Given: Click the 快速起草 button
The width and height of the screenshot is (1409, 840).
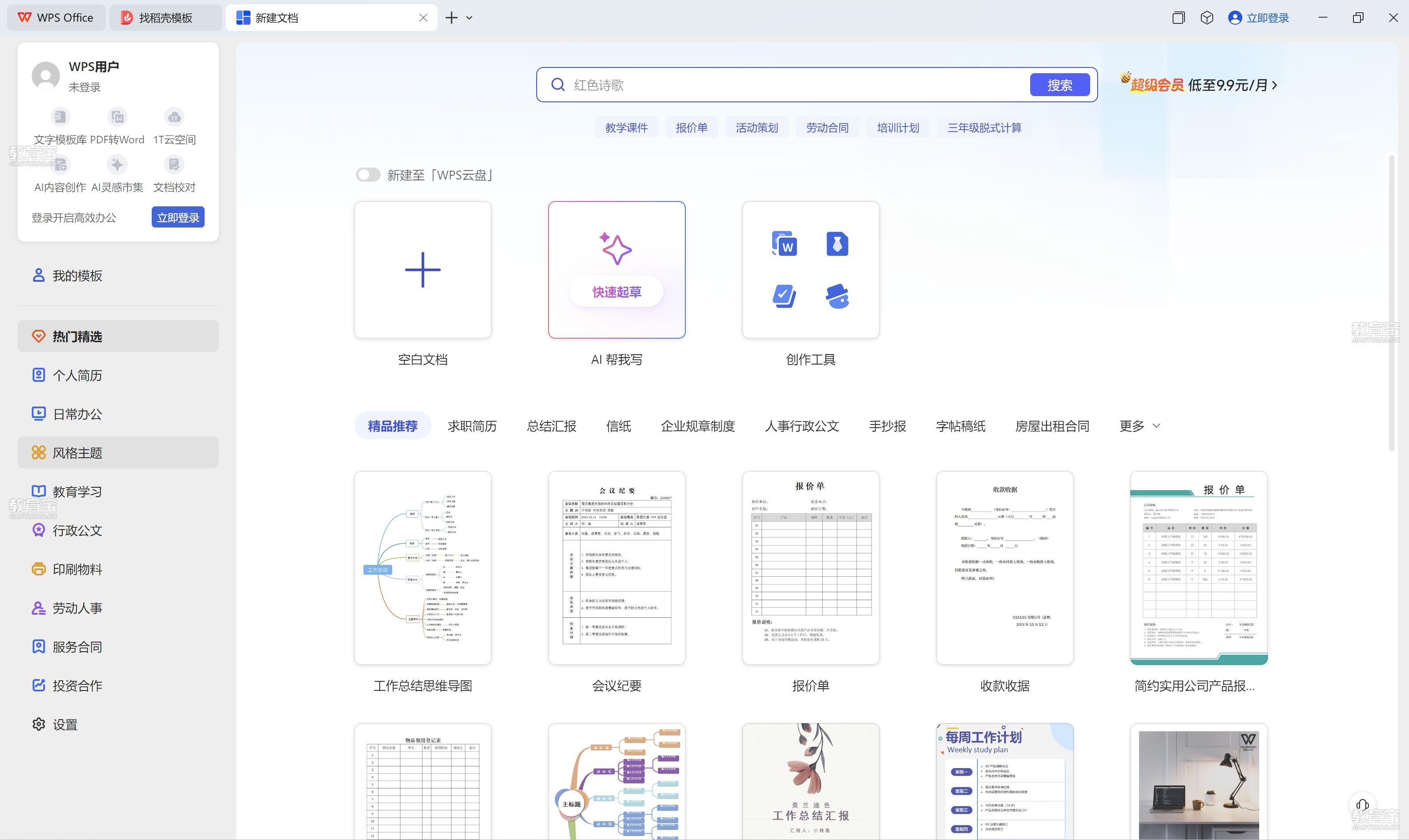Looking at the screenshot, I should pos(616,291).
